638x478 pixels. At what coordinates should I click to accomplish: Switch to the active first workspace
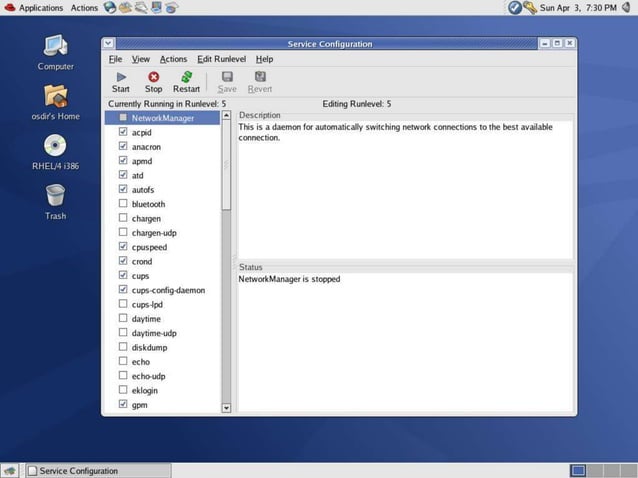click(578, 471)
